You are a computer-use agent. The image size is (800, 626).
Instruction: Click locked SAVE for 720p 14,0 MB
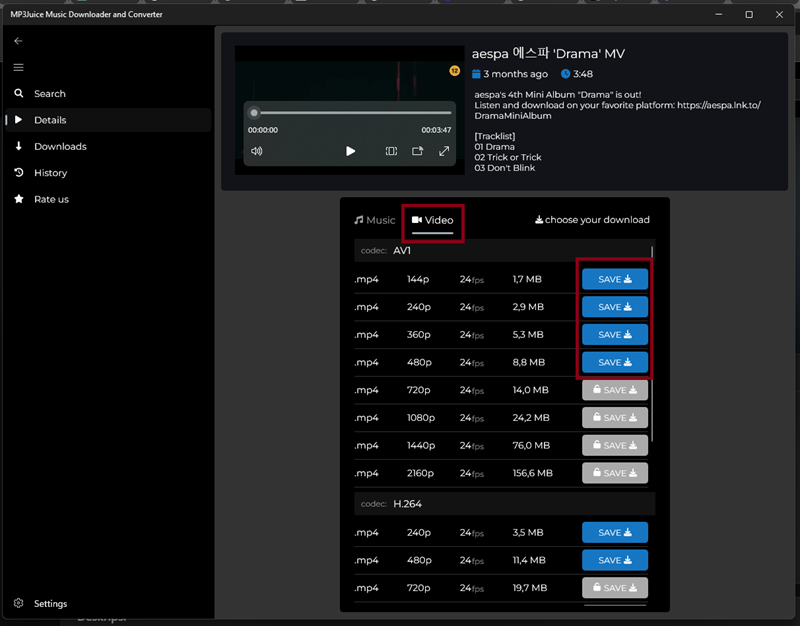point(615,390)
